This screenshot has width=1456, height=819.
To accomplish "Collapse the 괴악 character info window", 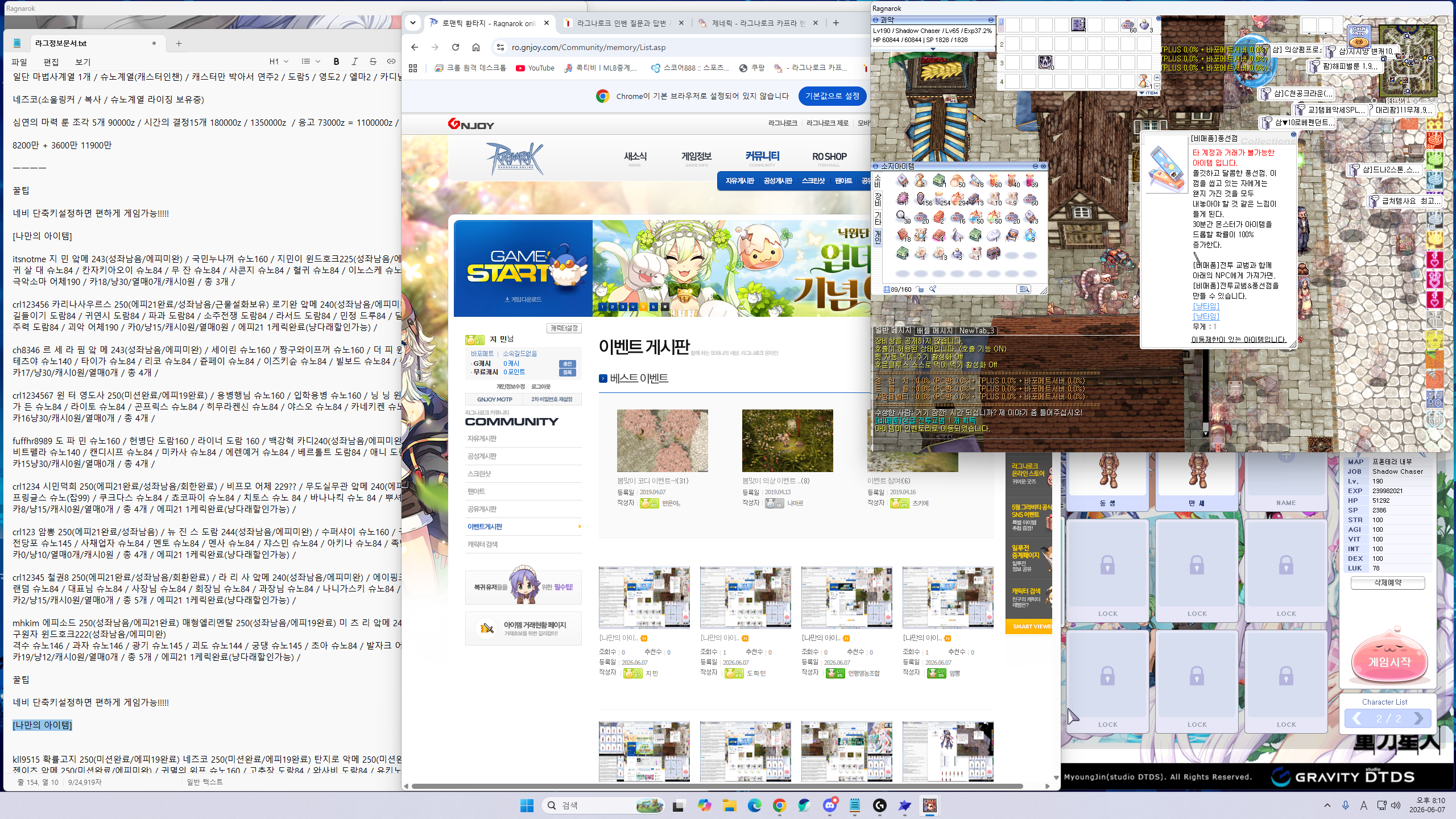I will (991, 20).
